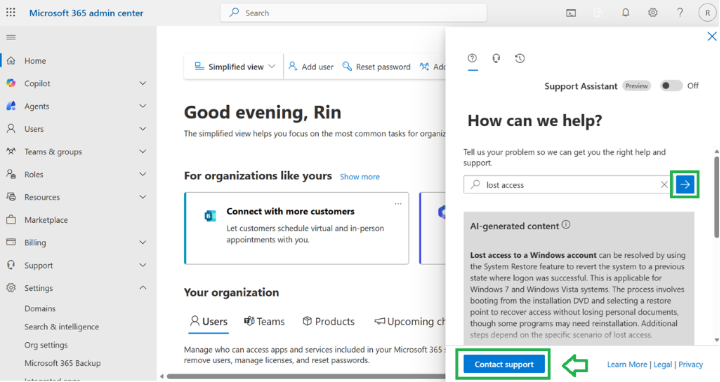
Task: Open account avatar R
Action: [707, 13]
